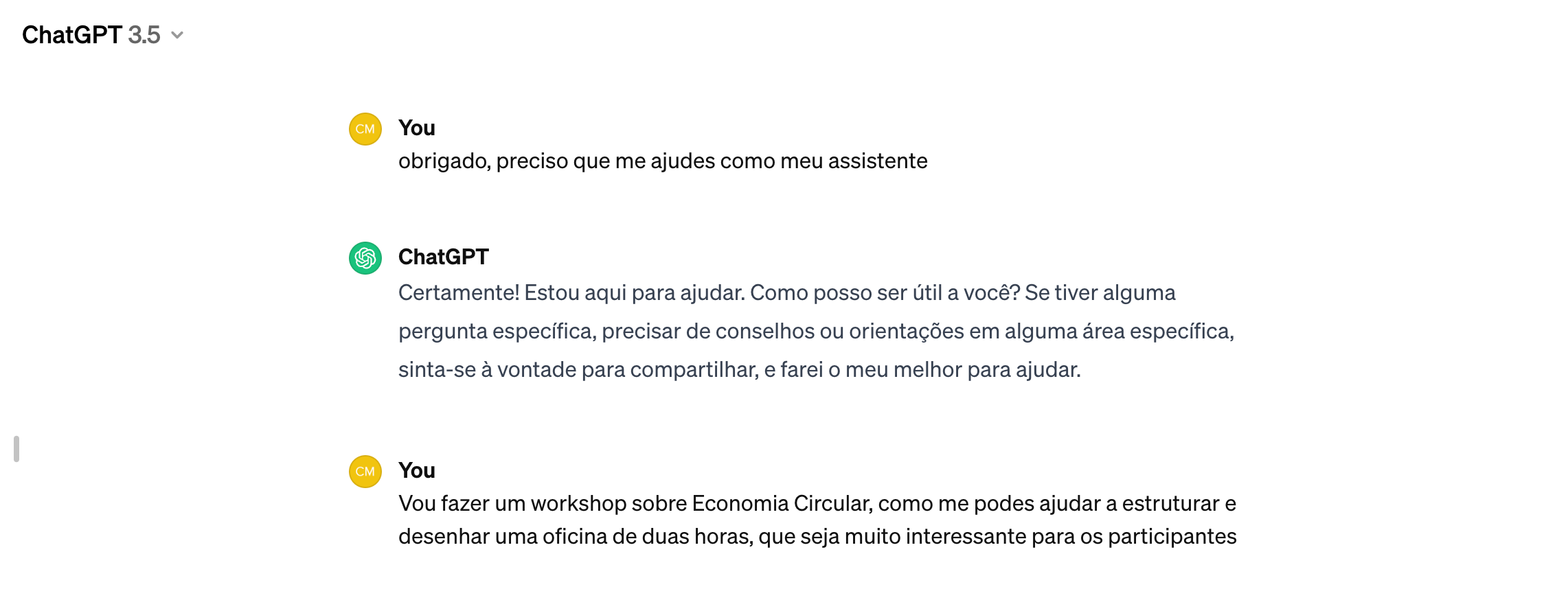Open the sidebar using the left edge handle
Viewport: 1568px width, 600px height.
[x=16, y=449]
